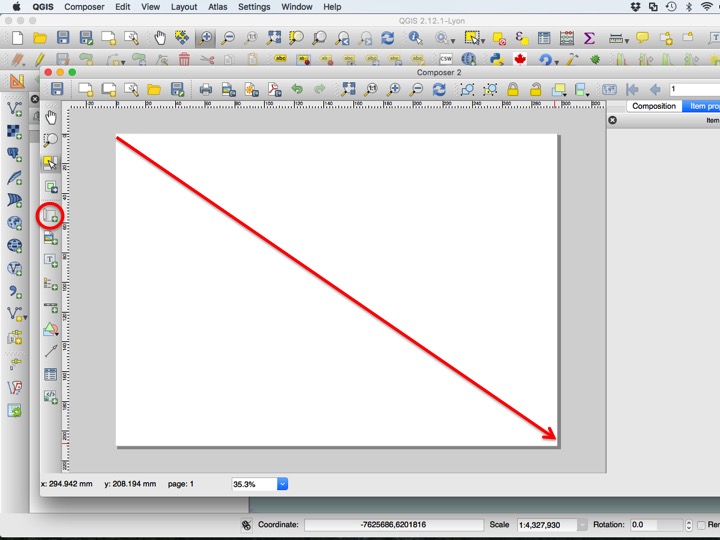
Task: Click the Add new map tool
Action: pos(50,215)
